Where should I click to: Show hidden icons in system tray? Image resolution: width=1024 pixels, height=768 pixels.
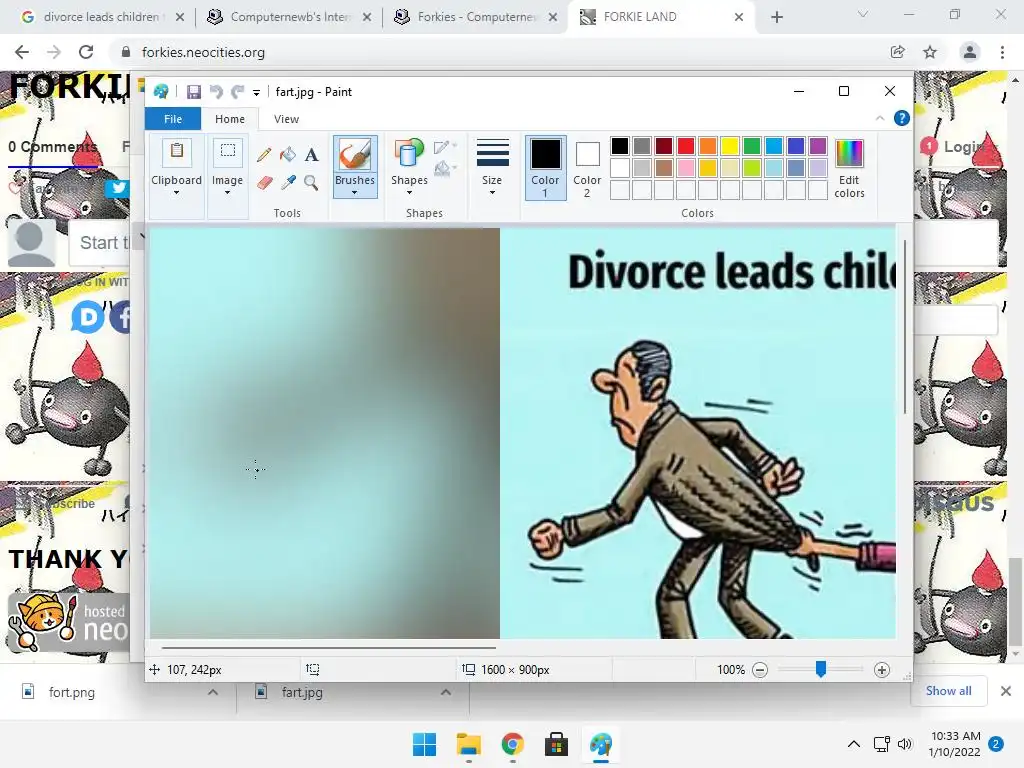[854, 744]
